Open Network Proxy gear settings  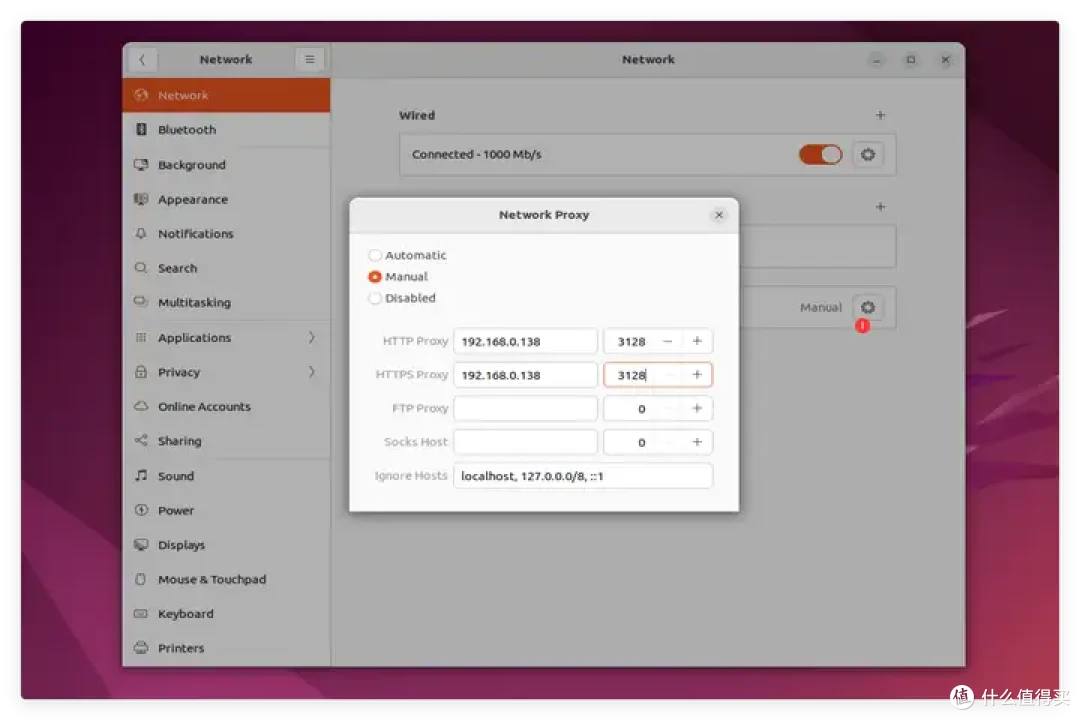point(868,307)
